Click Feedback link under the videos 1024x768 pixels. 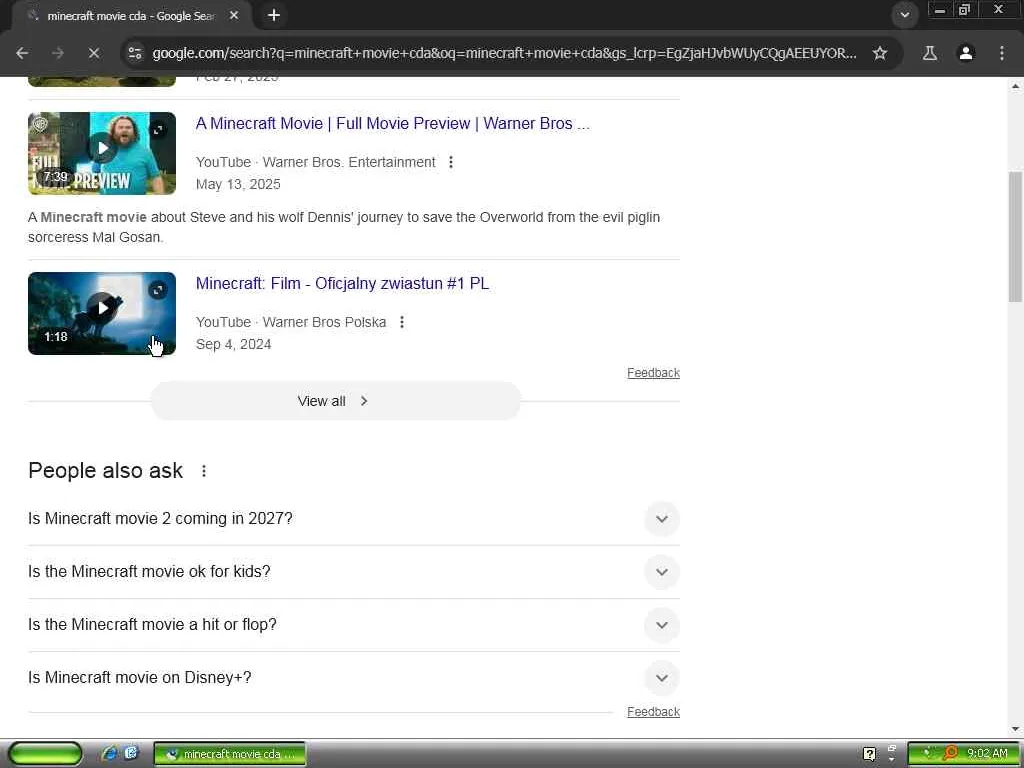pos(653,372)
